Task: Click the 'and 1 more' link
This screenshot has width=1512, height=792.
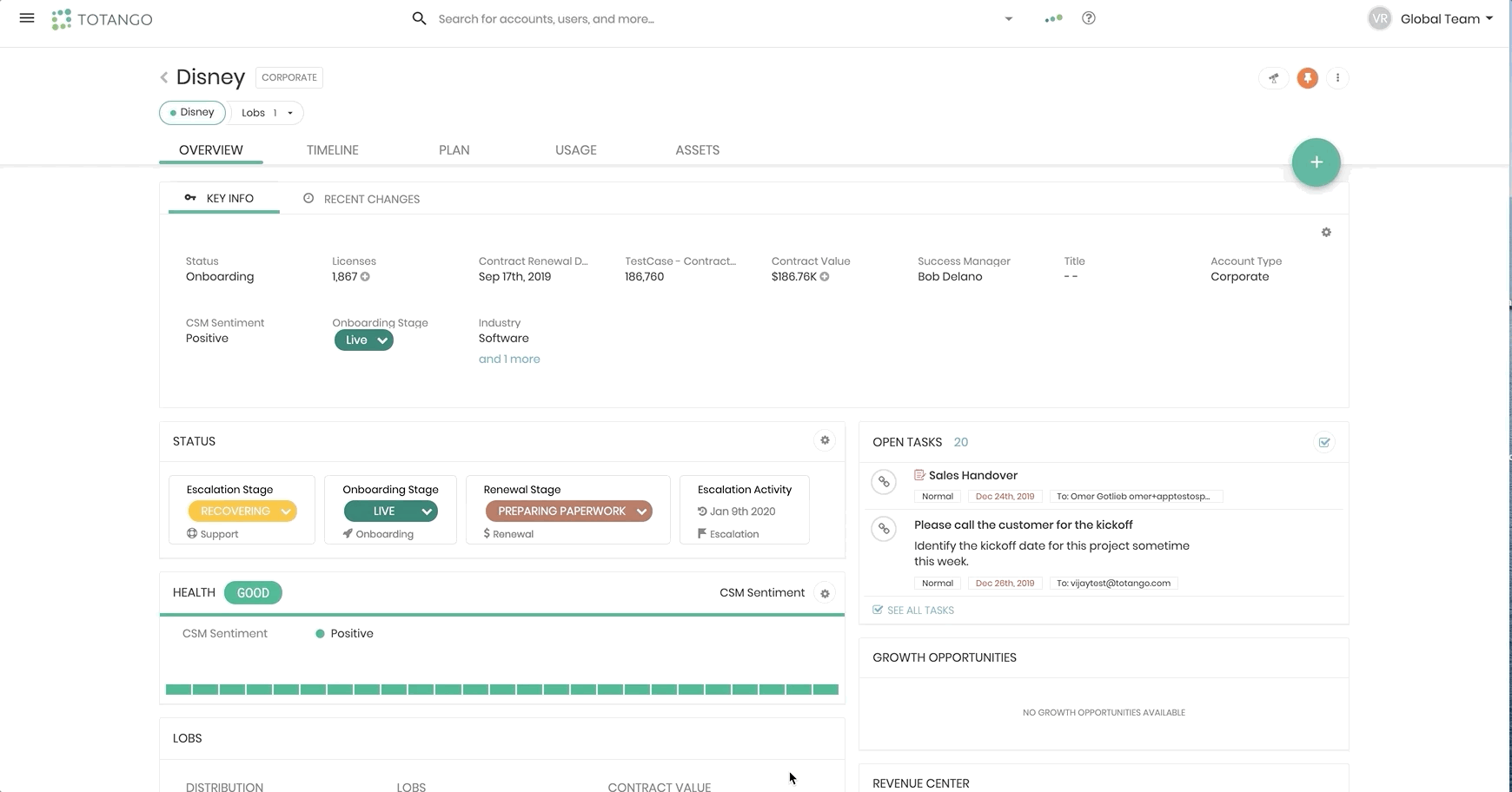Action: [x=509, y=360]
